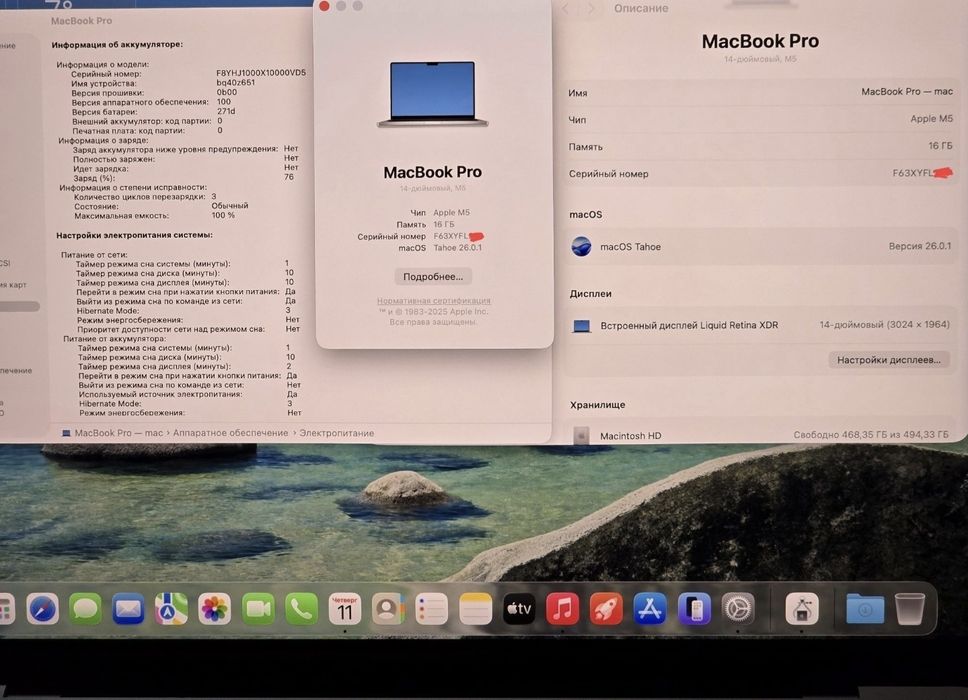Click the Заряд (%) 76 line
968x700 pixels.
tap(183, 178)
